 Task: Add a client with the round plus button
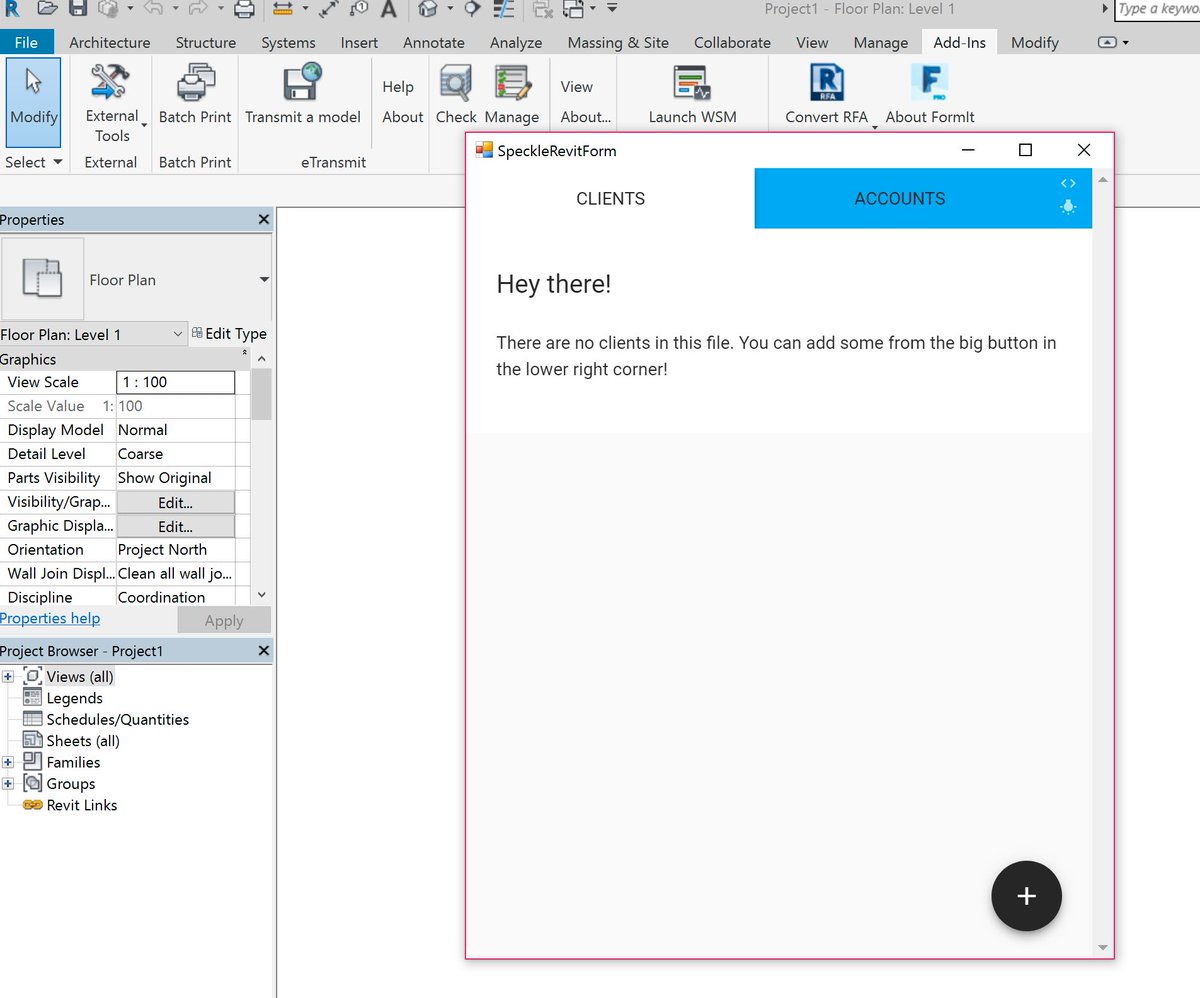pos(1026,896)
